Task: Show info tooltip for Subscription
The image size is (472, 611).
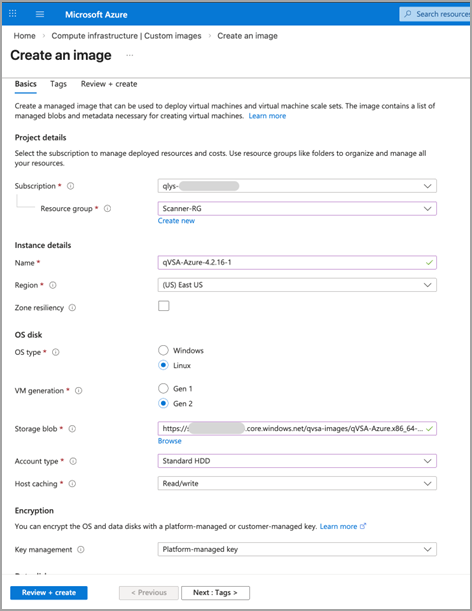Action: (x=71, y=186)
